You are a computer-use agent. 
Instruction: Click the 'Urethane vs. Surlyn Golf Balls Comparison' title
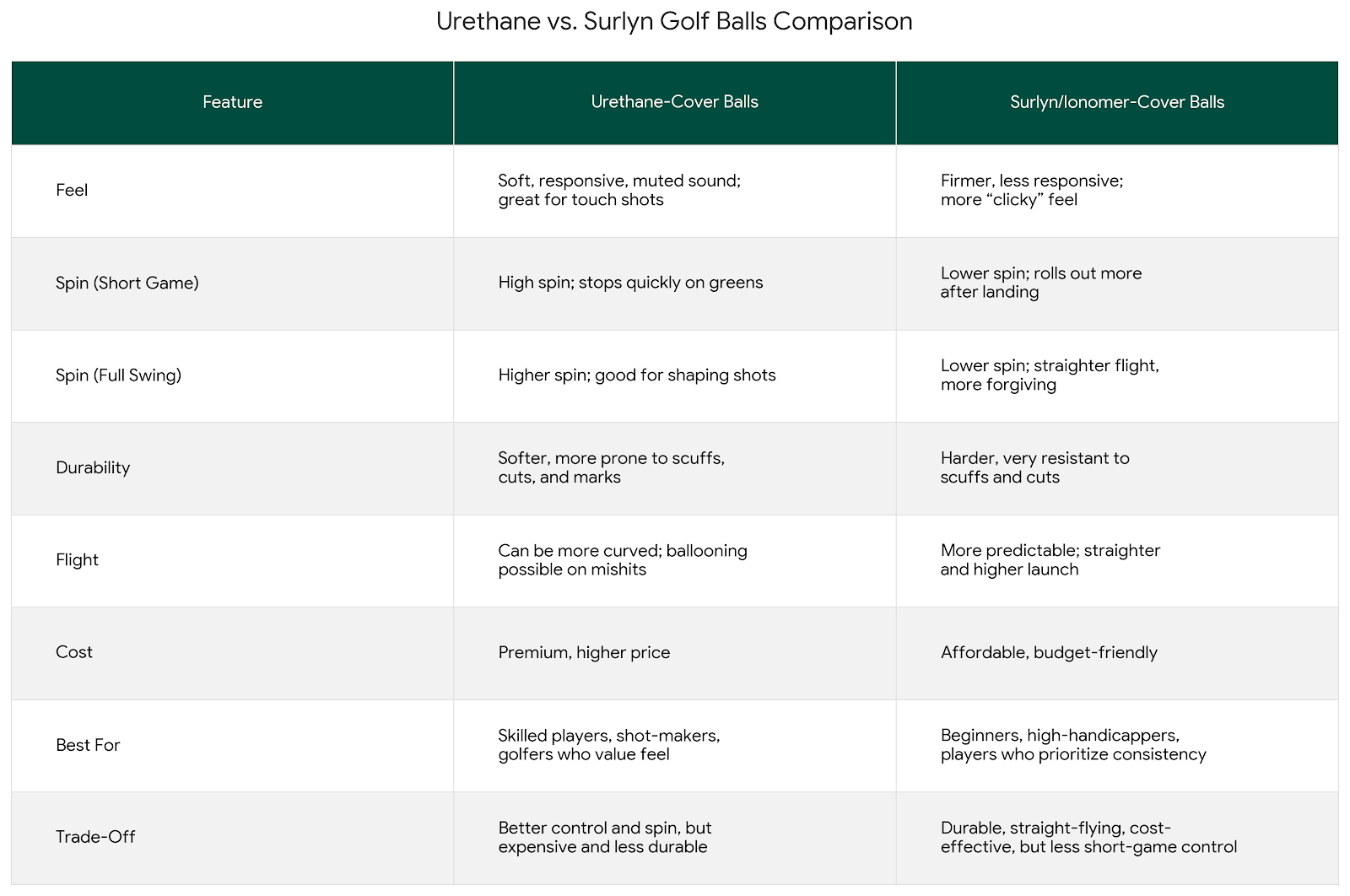[x=674, y=21]
